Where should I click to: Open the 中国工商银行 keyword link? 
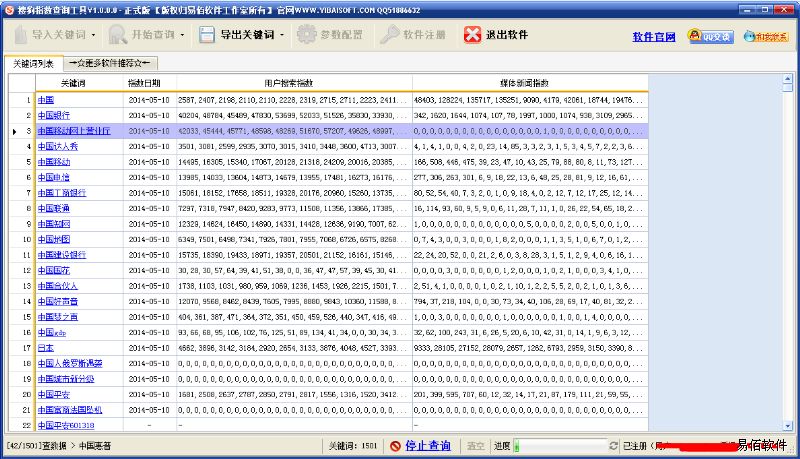62,193
